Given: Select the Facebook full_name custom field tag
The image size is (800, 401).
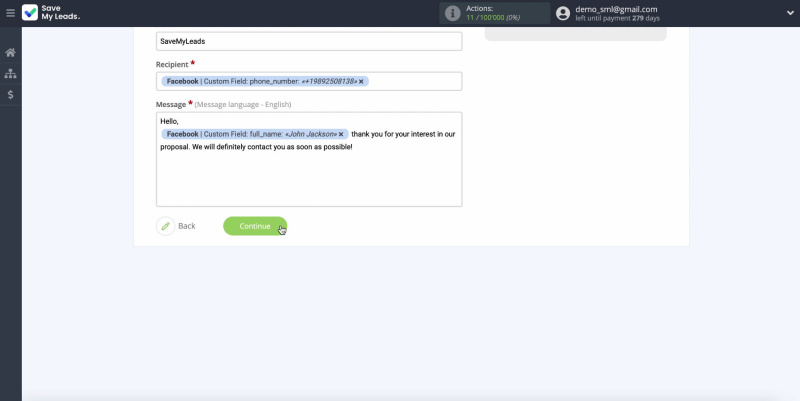Looking at the screenshot, I should [x=255, y=134].
